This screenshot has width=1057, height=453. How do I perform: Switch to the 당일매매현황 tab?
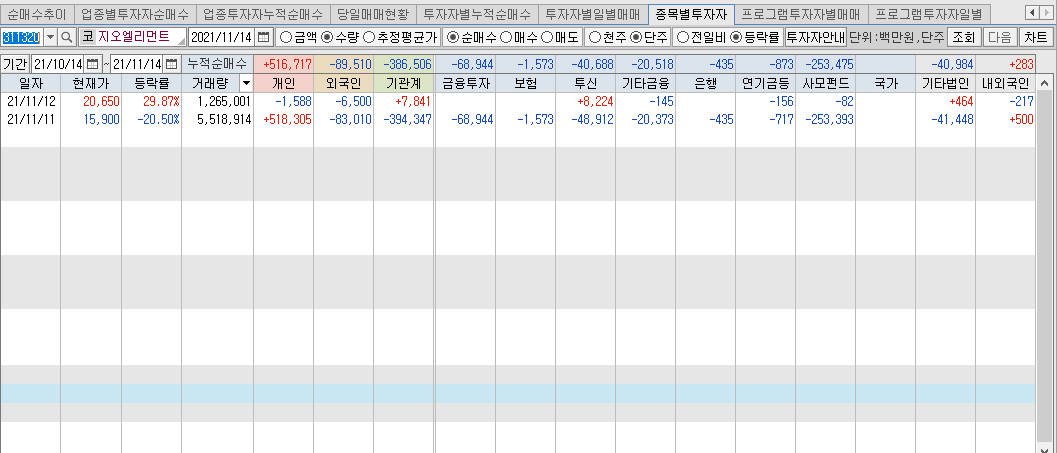pos(373,13)
